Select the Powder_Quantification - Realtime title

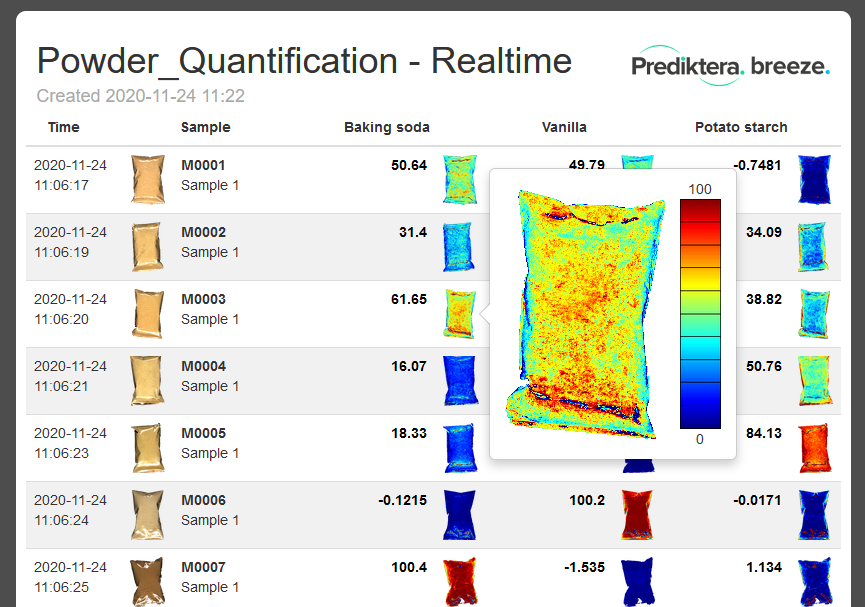pos(304,61)
